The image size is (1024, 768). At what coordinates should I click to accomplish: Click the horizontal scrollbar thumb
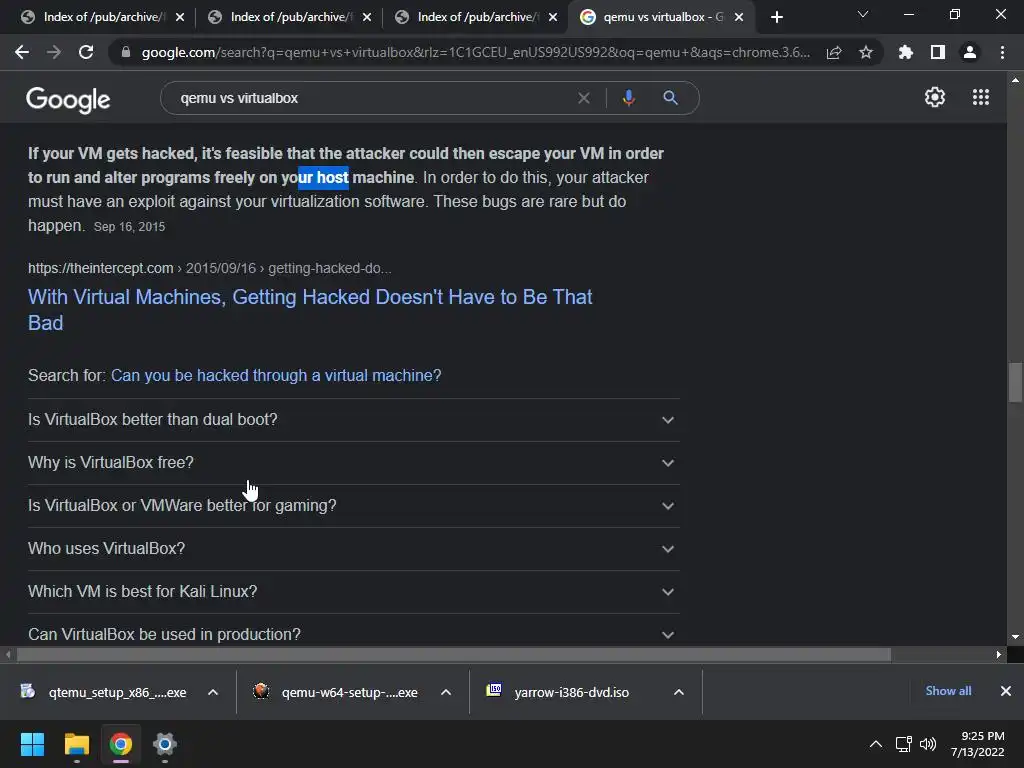tap(454, 654)
